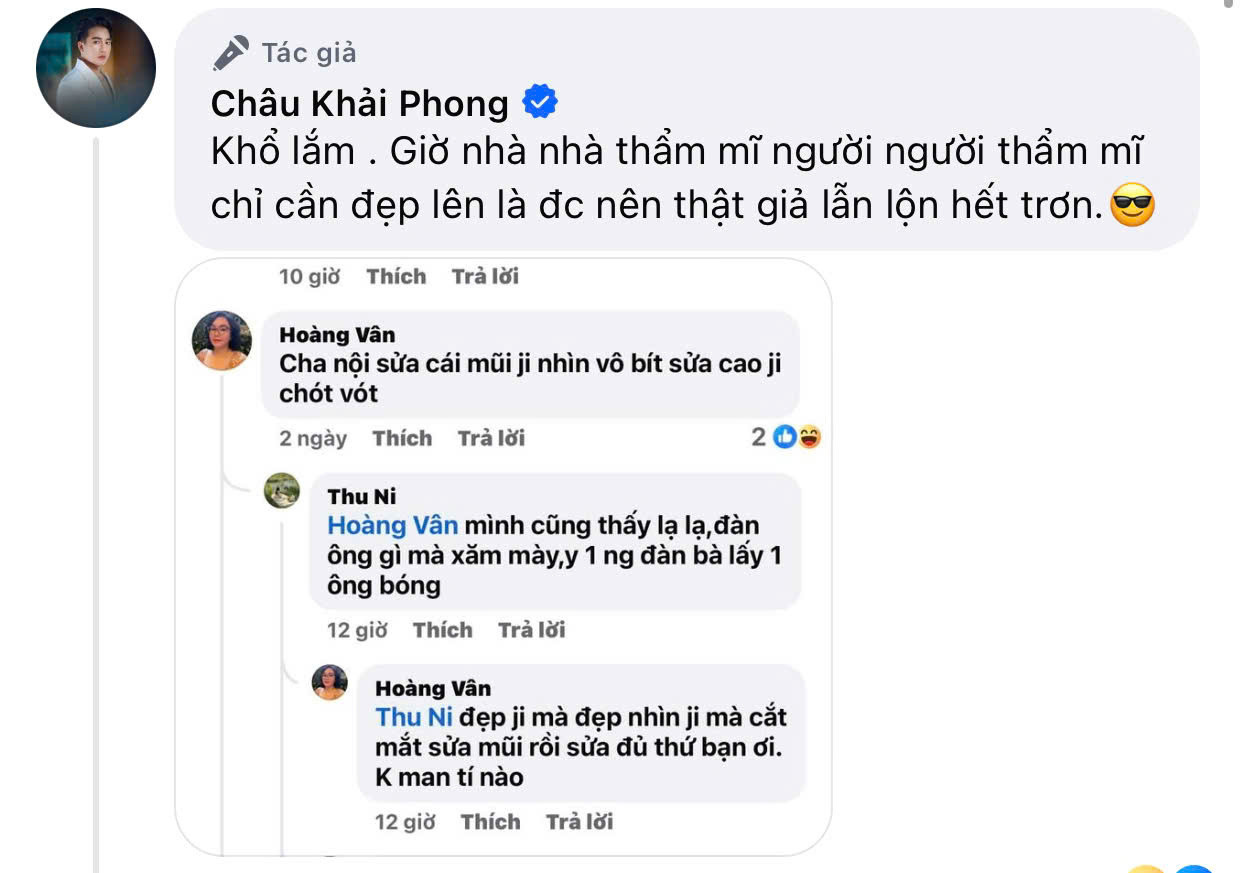The width and height of the screenshot is (1242, 873).
Task: Click the Tác giả author label
Action: 309,53
